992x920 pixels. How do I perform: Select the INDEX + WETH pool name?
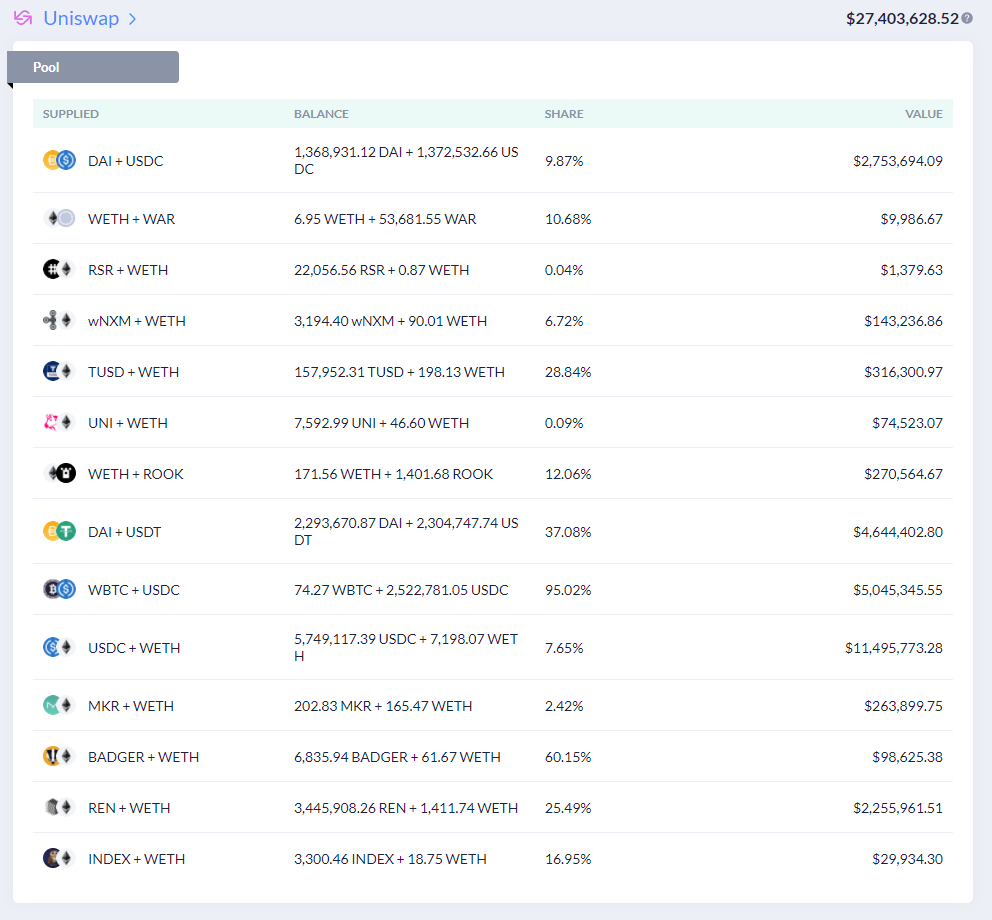point(137,859)
